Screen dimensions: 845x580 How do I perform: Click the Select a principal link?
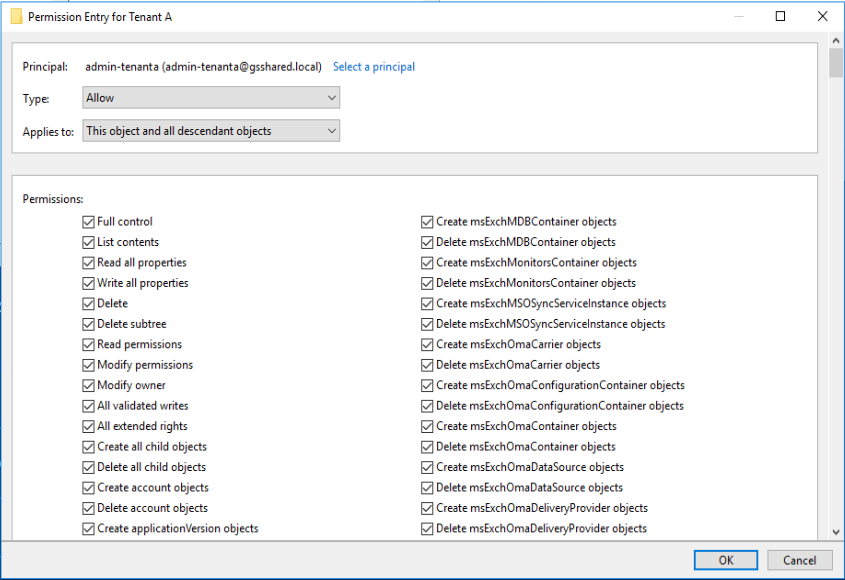click(x=373, y=67)
